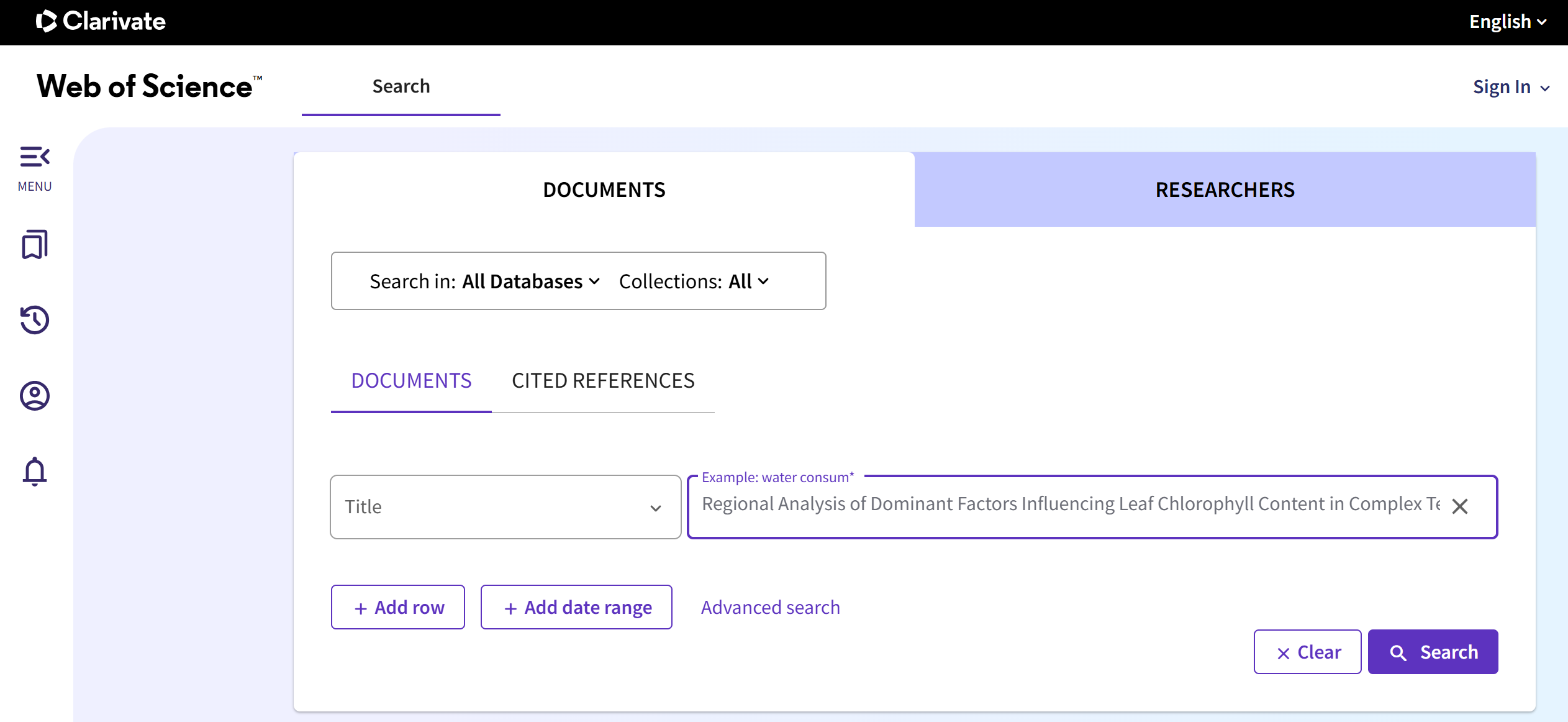Open the Sign In dropdown
The width and height of the screenshot is (1568, 722).
1511,87
